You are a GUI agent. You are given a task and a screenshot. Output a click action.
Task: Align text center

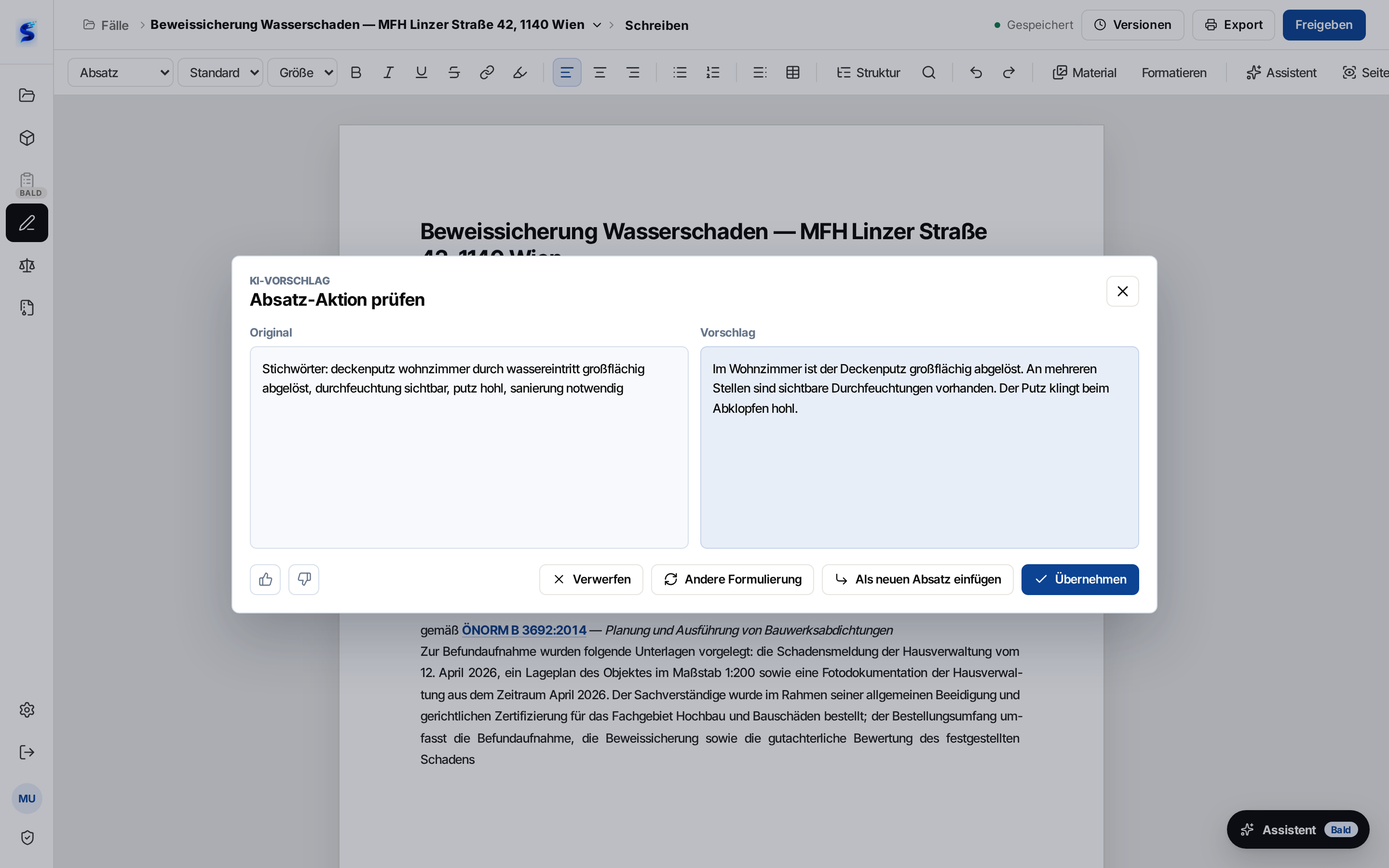pos(600,72)
